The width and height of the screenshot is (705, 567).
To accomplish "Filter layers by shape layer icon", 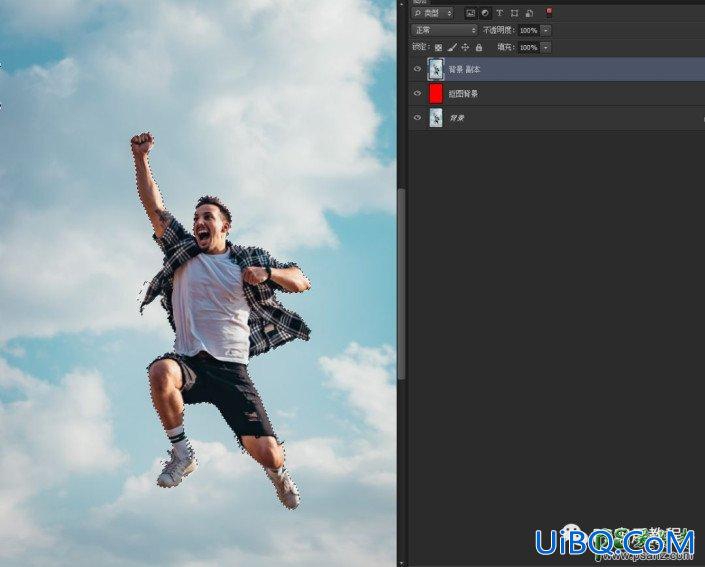I will (514, 13).
